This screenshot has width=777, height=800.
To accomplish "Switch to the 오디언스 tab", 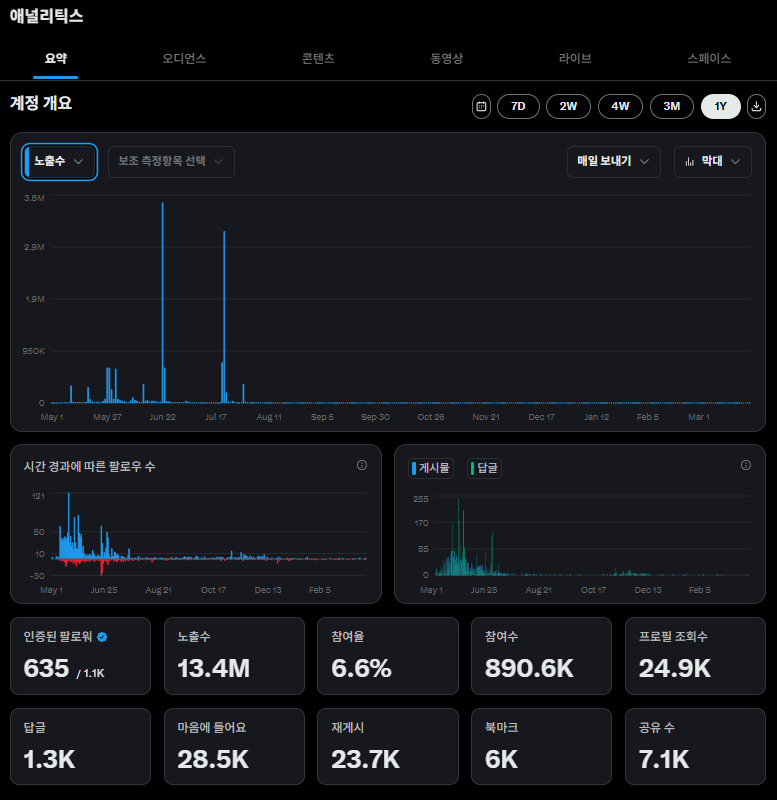I will point(184,58).
